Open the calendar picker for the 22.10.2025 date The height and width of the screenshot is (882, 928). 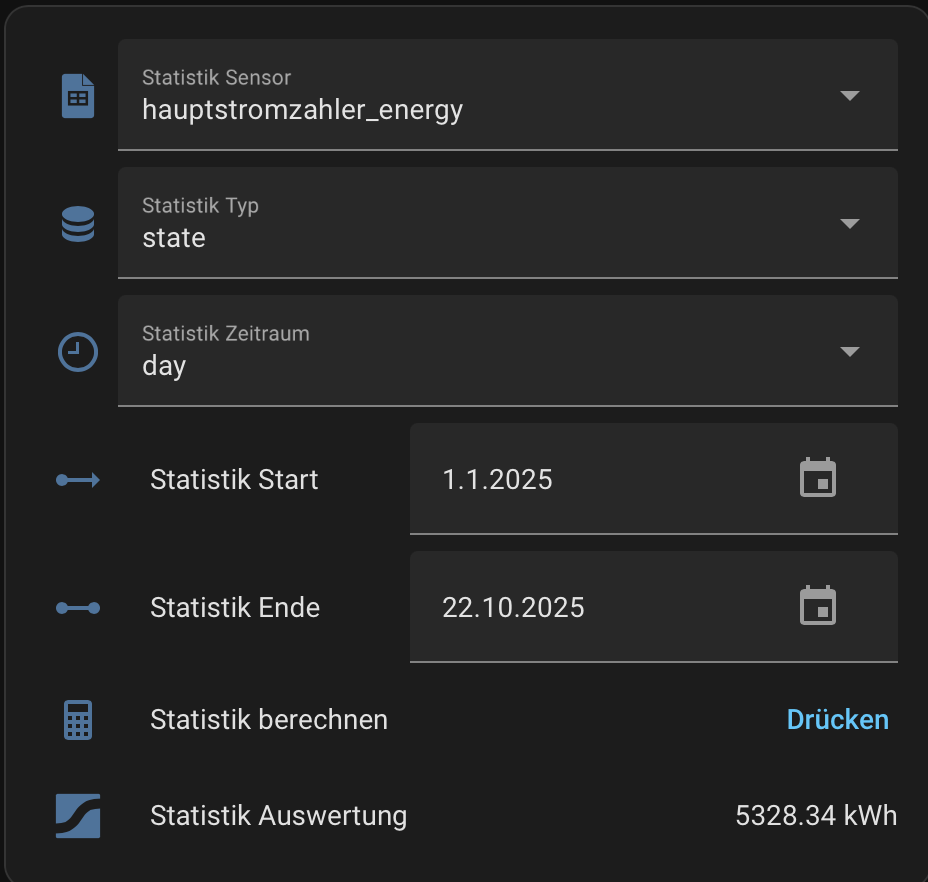818,606
